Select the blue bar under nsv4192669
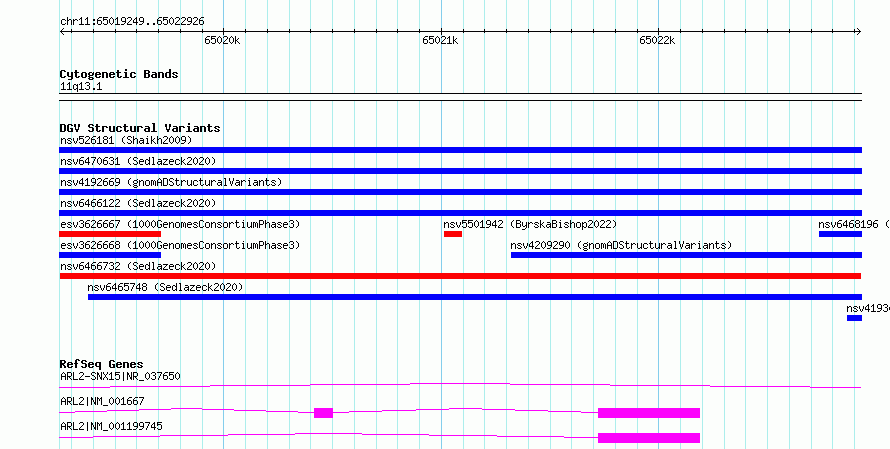The height and width of the screenshot is (449, 890). [x=460, y=192]
